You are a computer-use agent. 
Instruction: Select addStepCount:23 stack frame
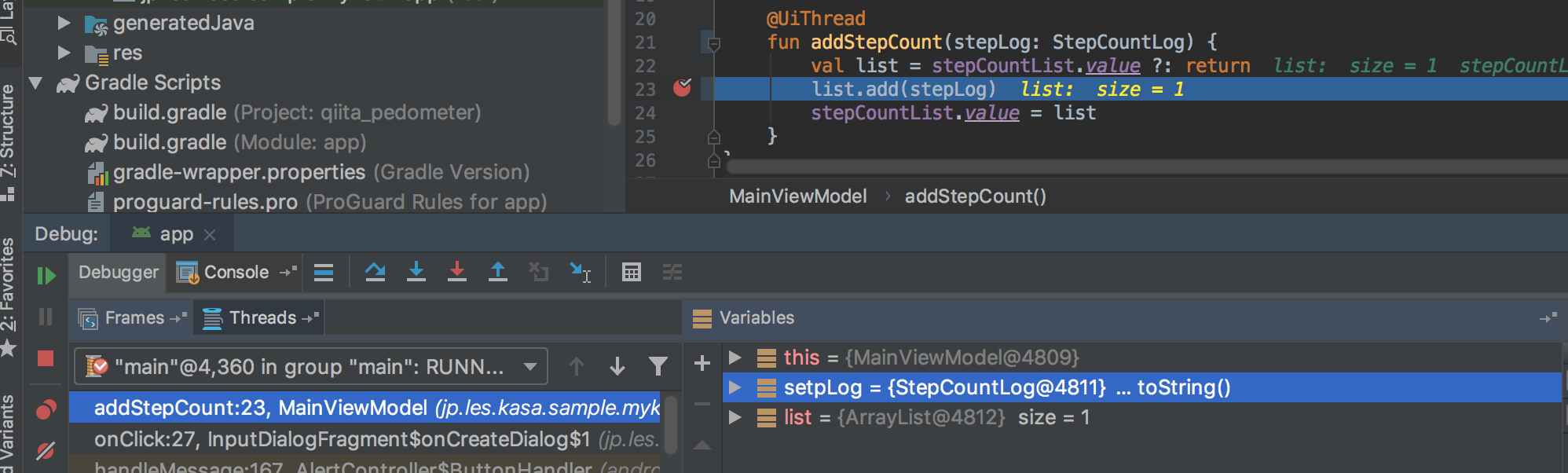(365, 408)
